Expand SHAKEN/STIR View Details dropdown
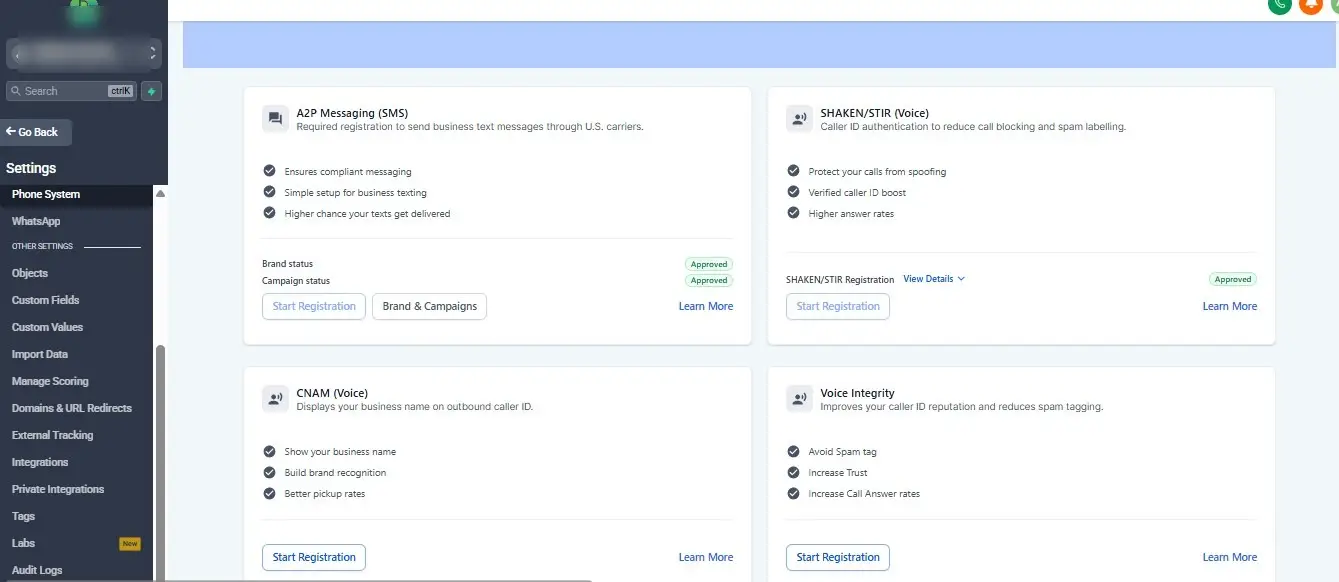Viewport: 1339px width, 582px height. pyautogui.click(x=934, y=279)
